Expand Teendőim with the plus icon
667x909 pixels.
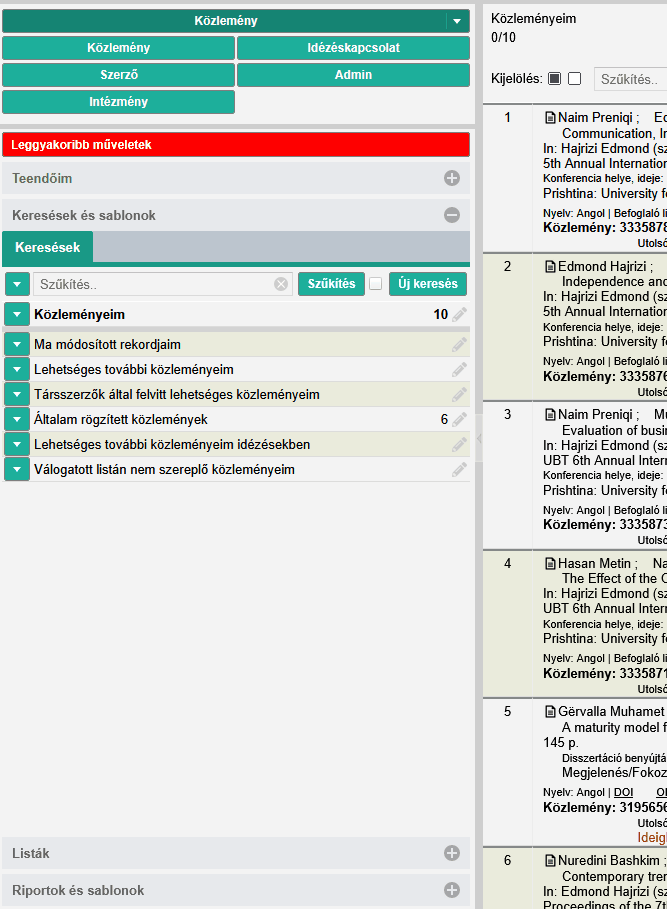pyautogui.click(x=452, y=178)
